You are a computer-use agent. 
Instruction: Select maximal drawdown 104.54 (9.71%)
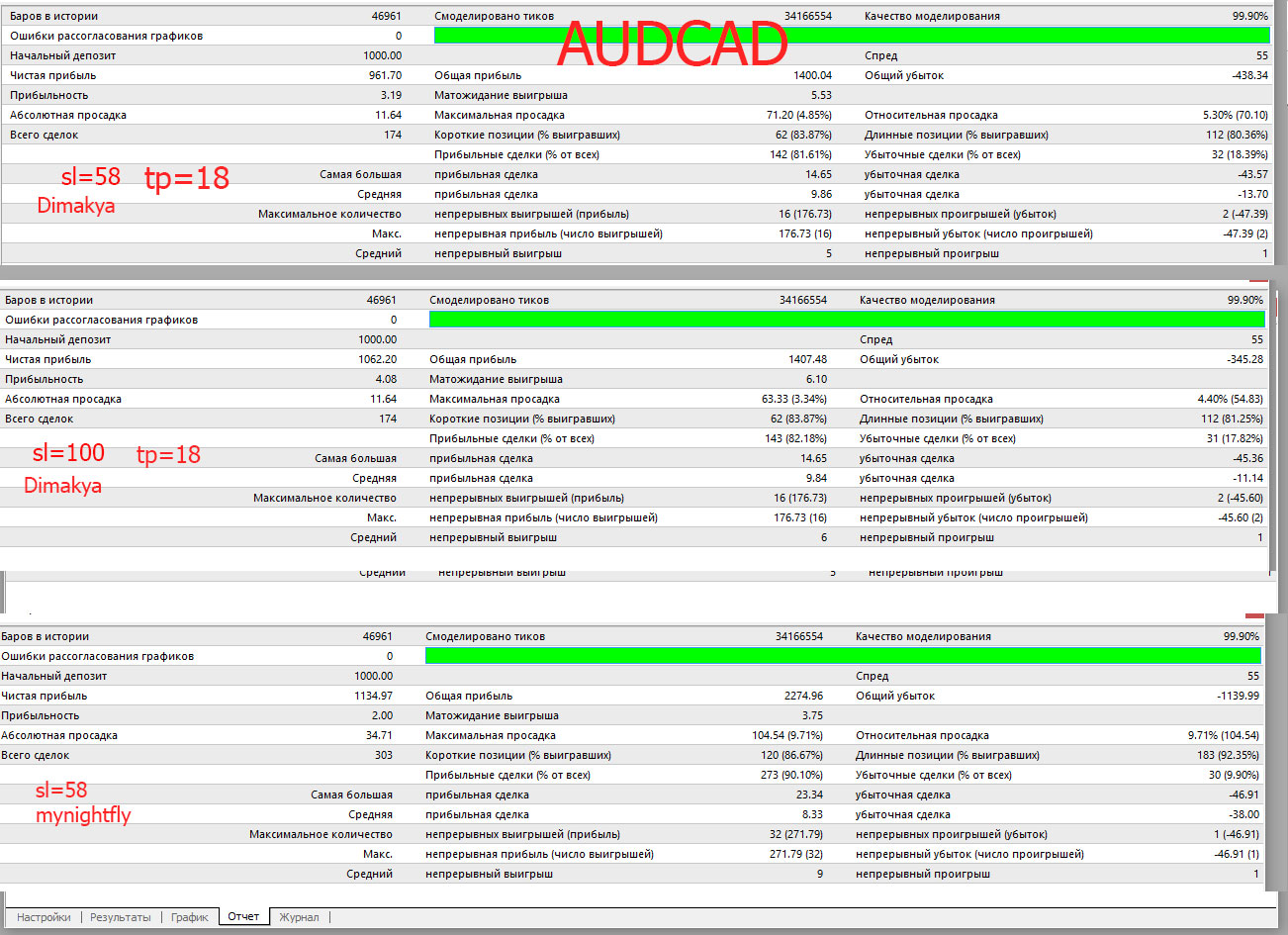point(786,735)
